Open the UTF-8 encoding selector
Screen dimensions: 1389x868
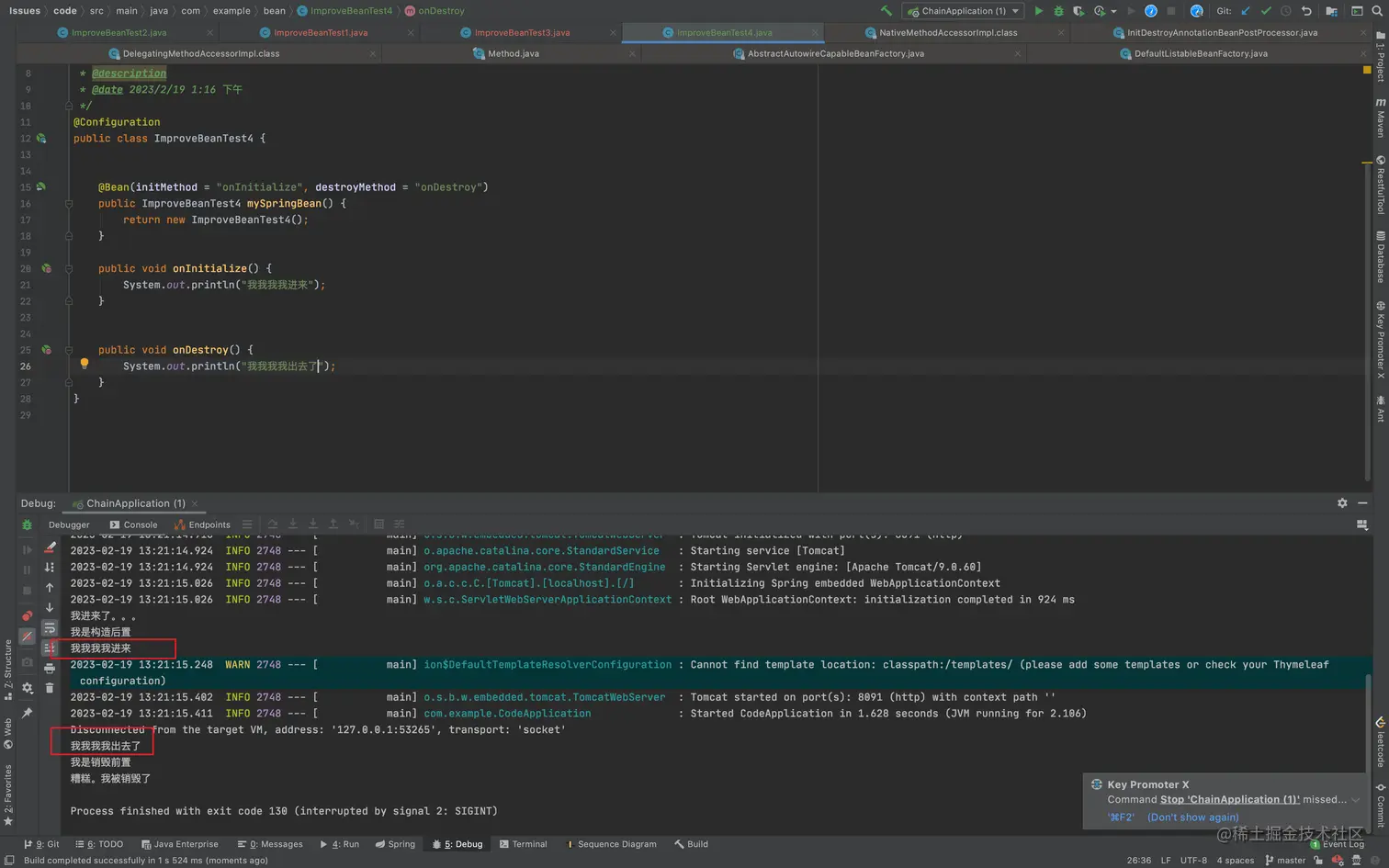pyautogui.click(x=1193, y=861)
